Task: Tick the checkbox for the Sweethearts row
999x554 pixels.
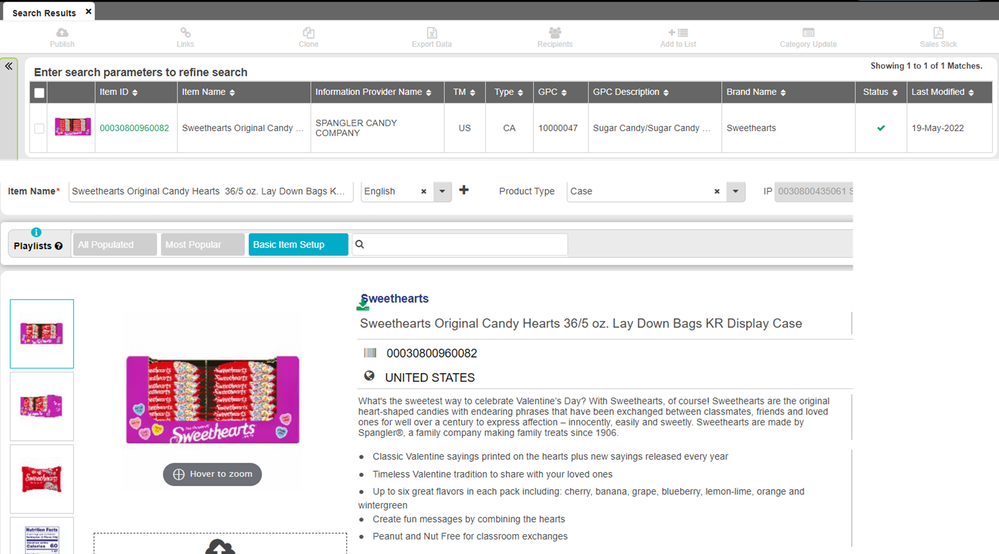Action: [39, 128]
